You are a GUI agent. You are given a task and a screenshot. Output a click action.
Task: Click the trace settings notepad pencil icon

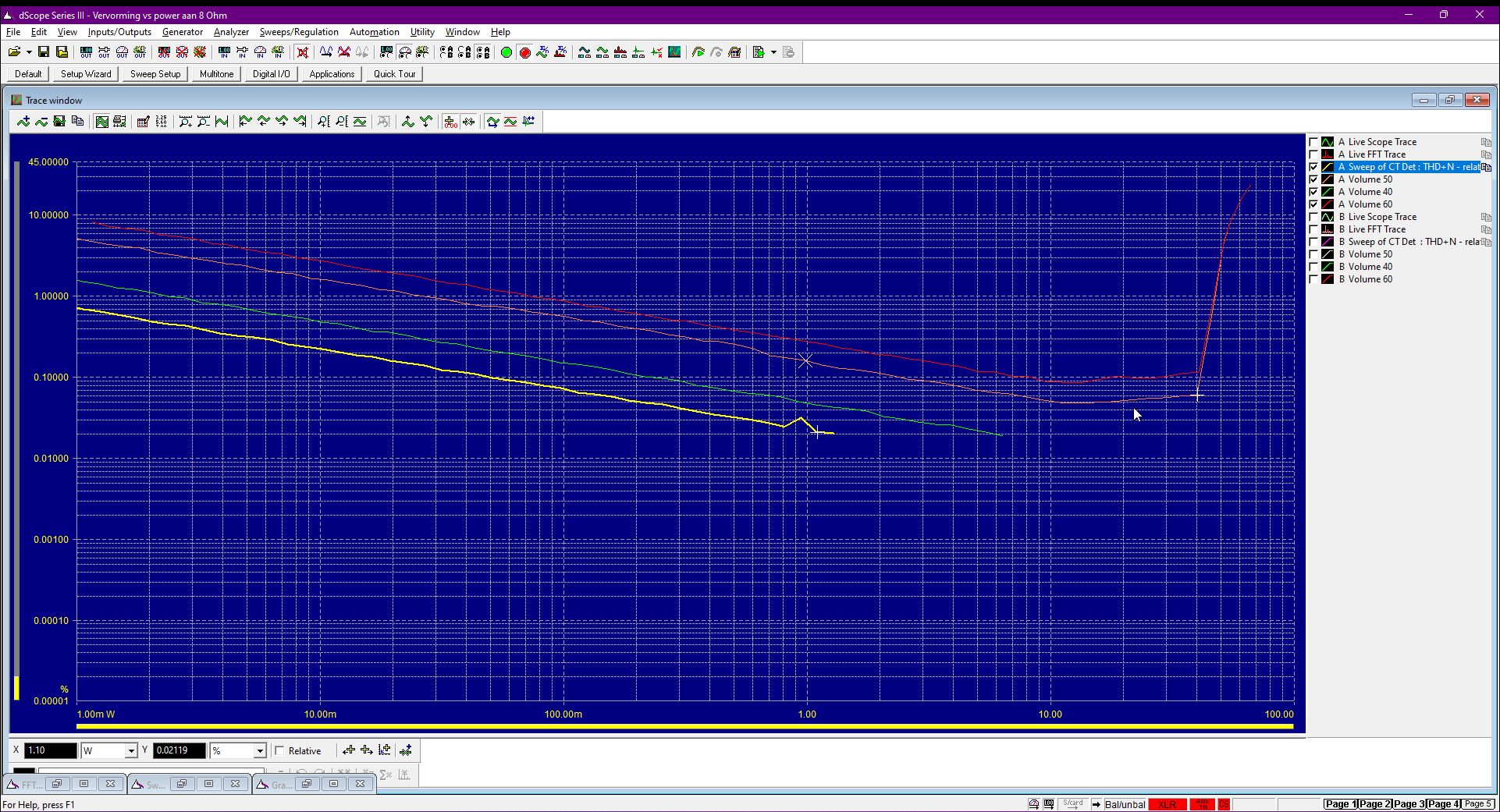(x=143, y=122)
